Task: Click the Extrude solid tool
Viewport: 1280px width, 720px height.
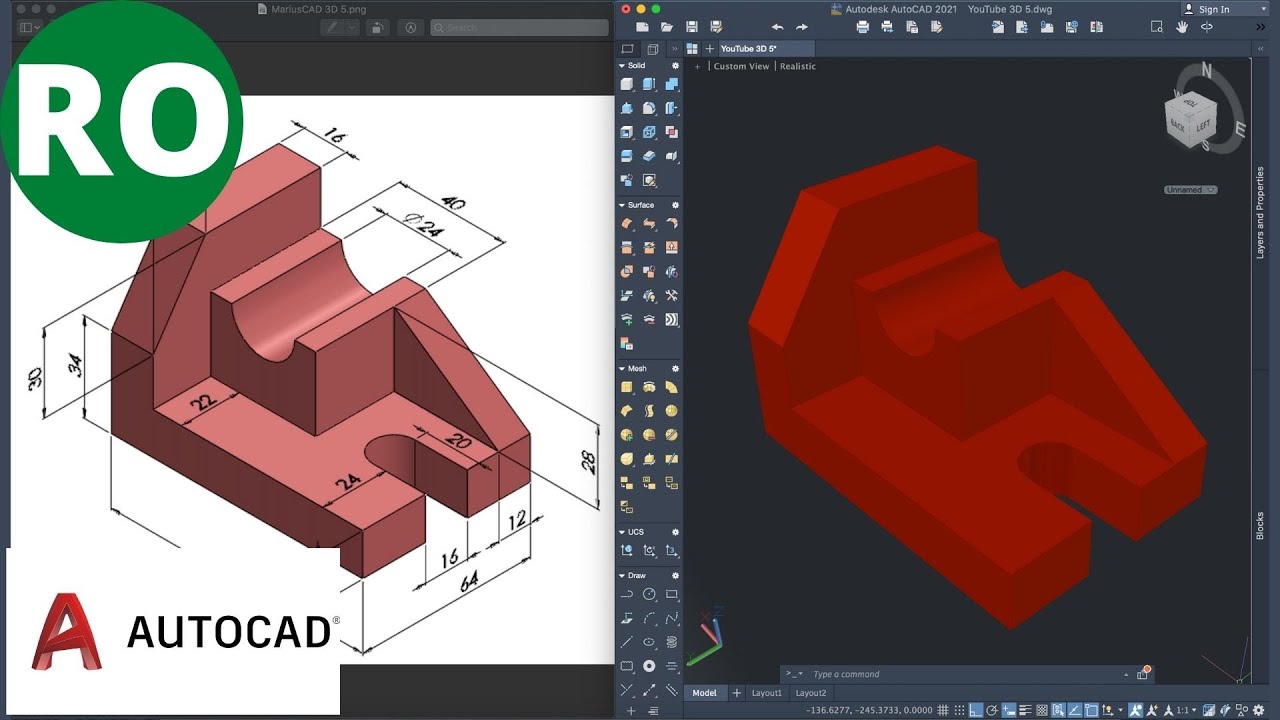Action: pos(649,85)
